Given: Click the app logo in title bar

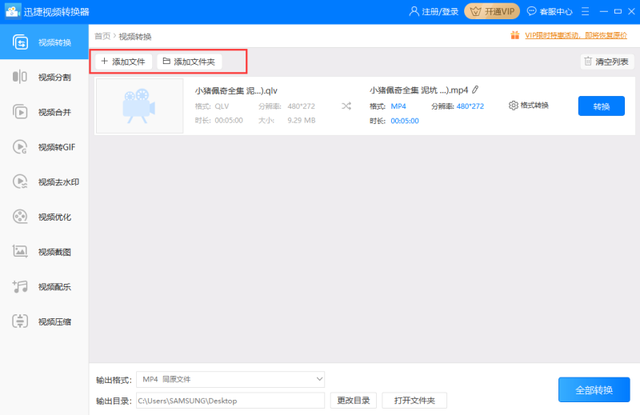Looking at the screenshot, I should [12, 11].
